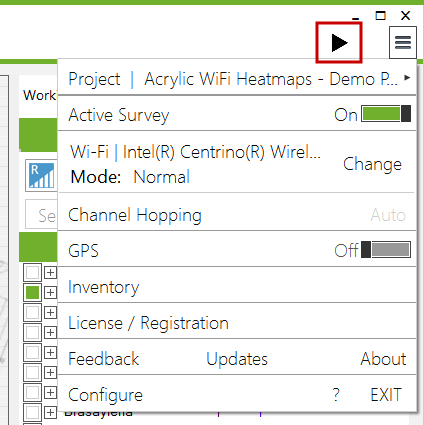Image resolution: width=424 pixels, height=425 pixels.
Task: Select the Wi-Fi Intel Centrino adapter row
Action: [x=195, y=152]
